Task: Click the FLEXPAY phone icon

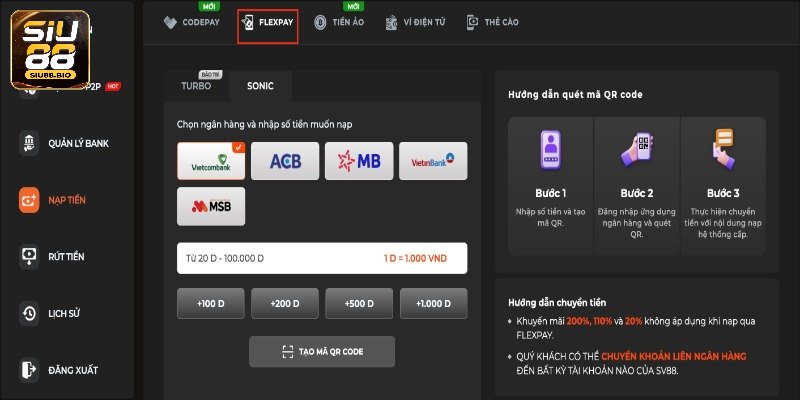Action: (x=247, y=22)
